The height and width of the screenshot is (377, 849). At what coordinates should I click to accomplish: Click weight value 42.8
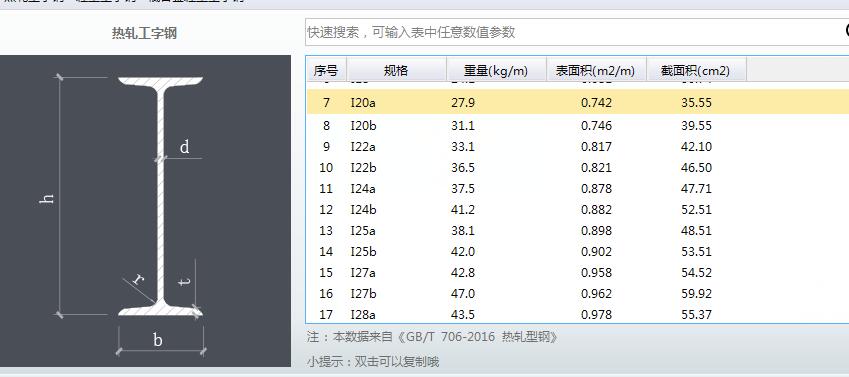pyautogui.click(x=463, y=272)
